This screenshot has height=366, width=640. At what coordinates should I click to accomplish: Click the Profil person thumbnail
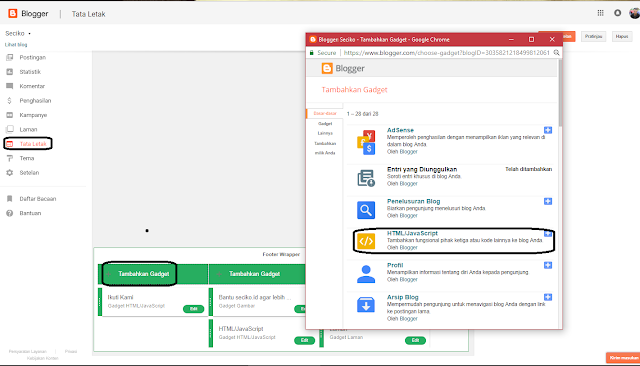[x=366, y=274]
